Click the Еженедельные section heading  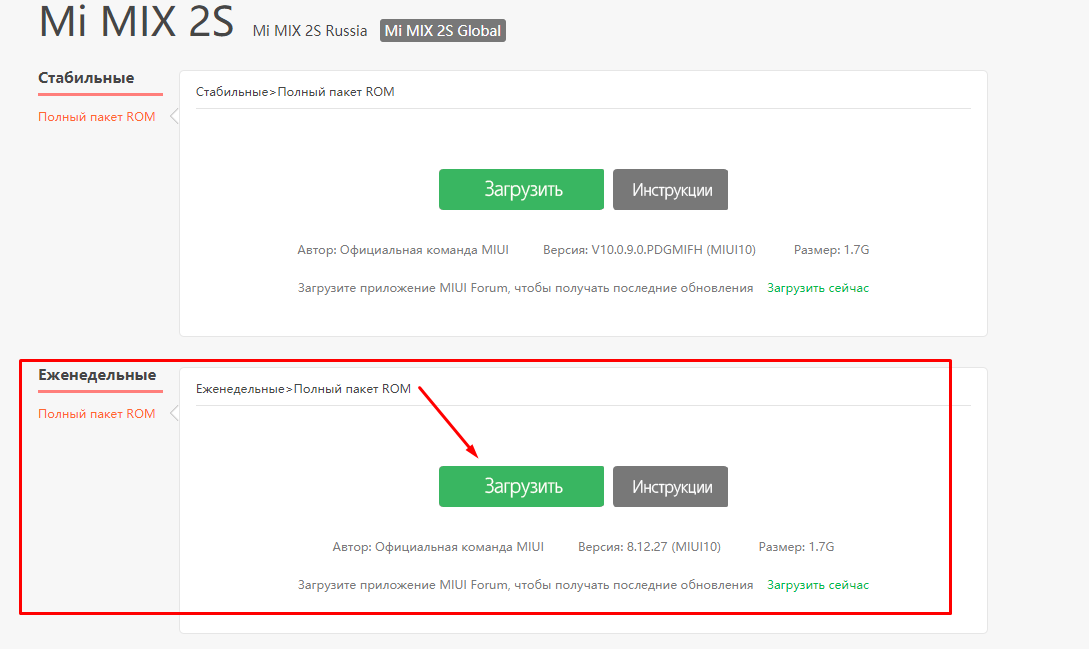pos(97,375)
